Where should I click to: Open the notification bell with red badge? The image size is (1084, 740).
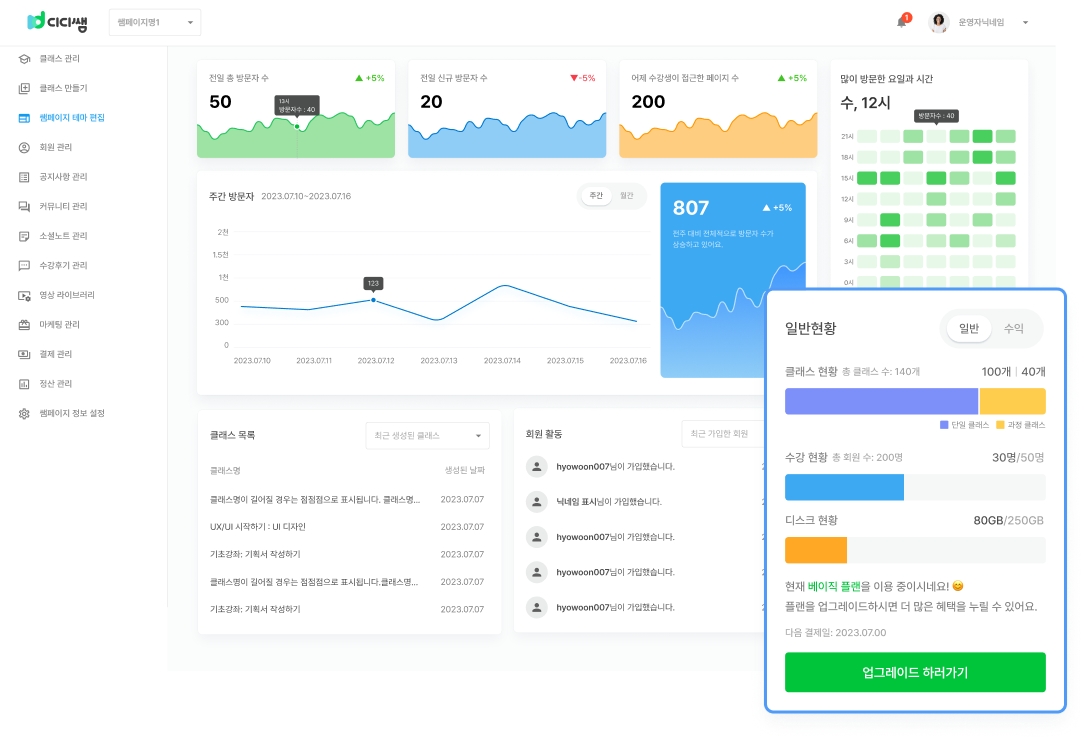pyautogui.click(x=901, y=22)
